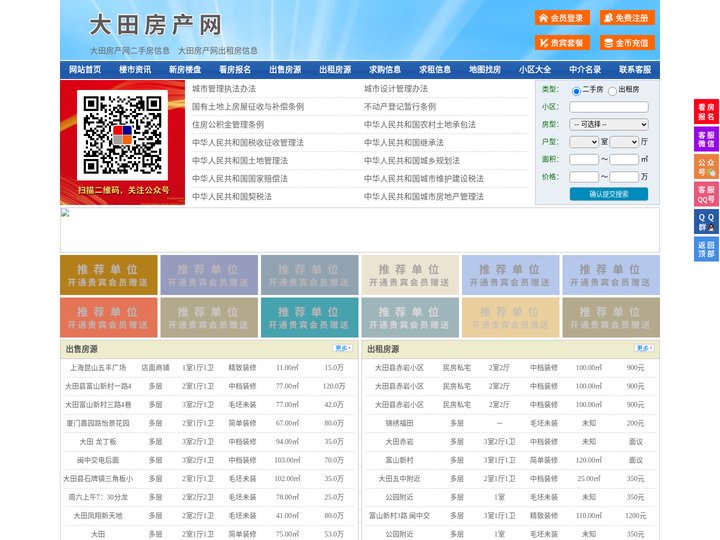Click the QR code image
This screenshot has width=720, height=540.
pyautogui.click(x=122, y=135)
